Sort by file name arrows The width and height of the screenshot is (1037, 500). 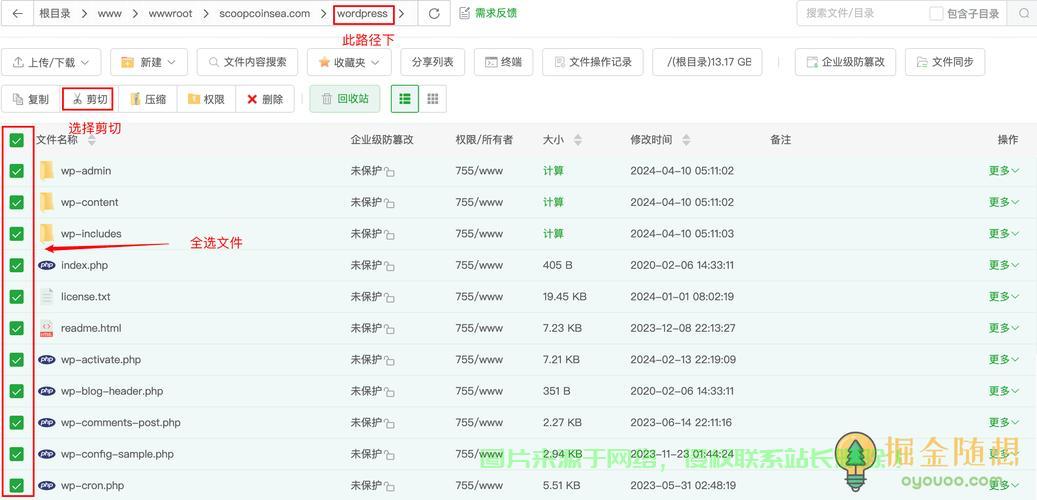point(91,140)
